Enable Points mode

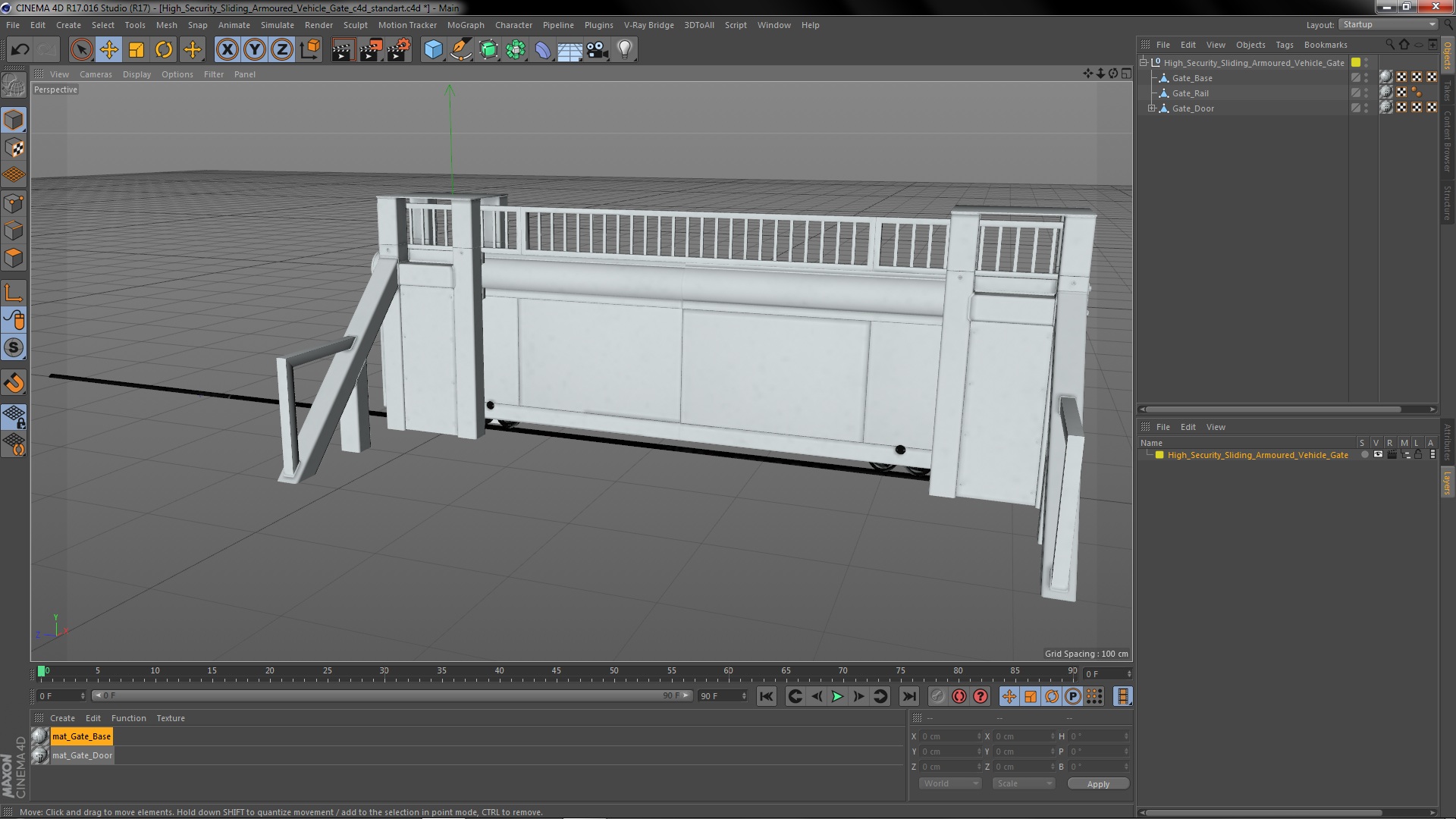pyautogui.click(x=14, y=203)
